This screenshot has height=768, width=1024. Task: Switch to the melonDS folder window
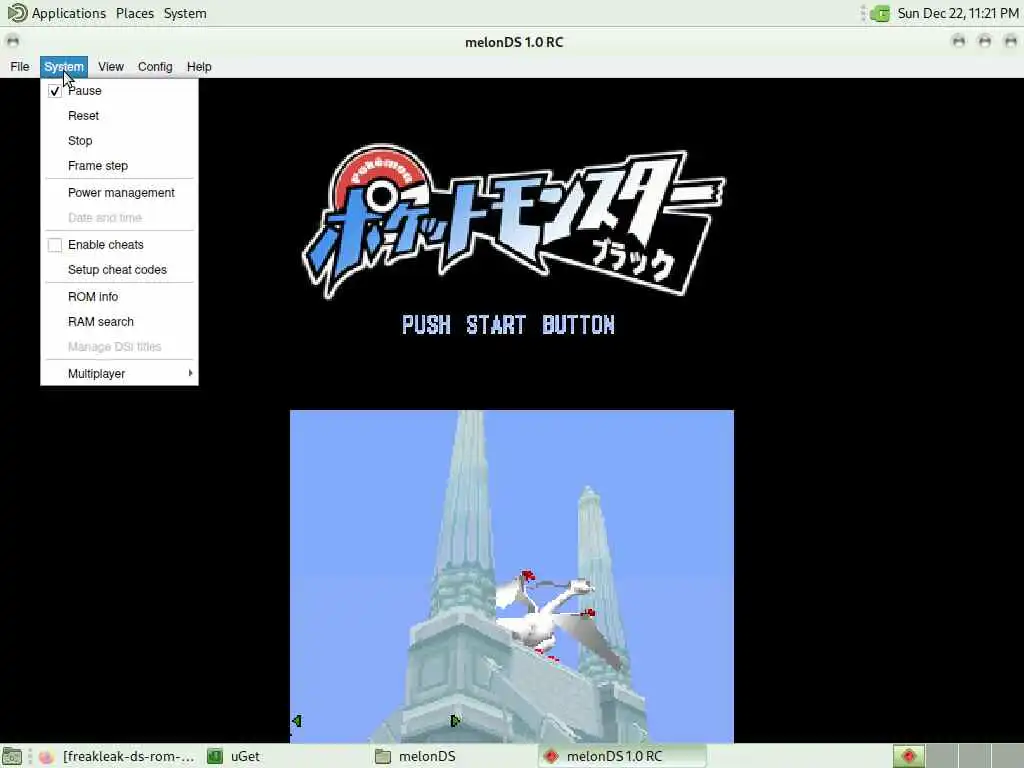click(453, 756)
